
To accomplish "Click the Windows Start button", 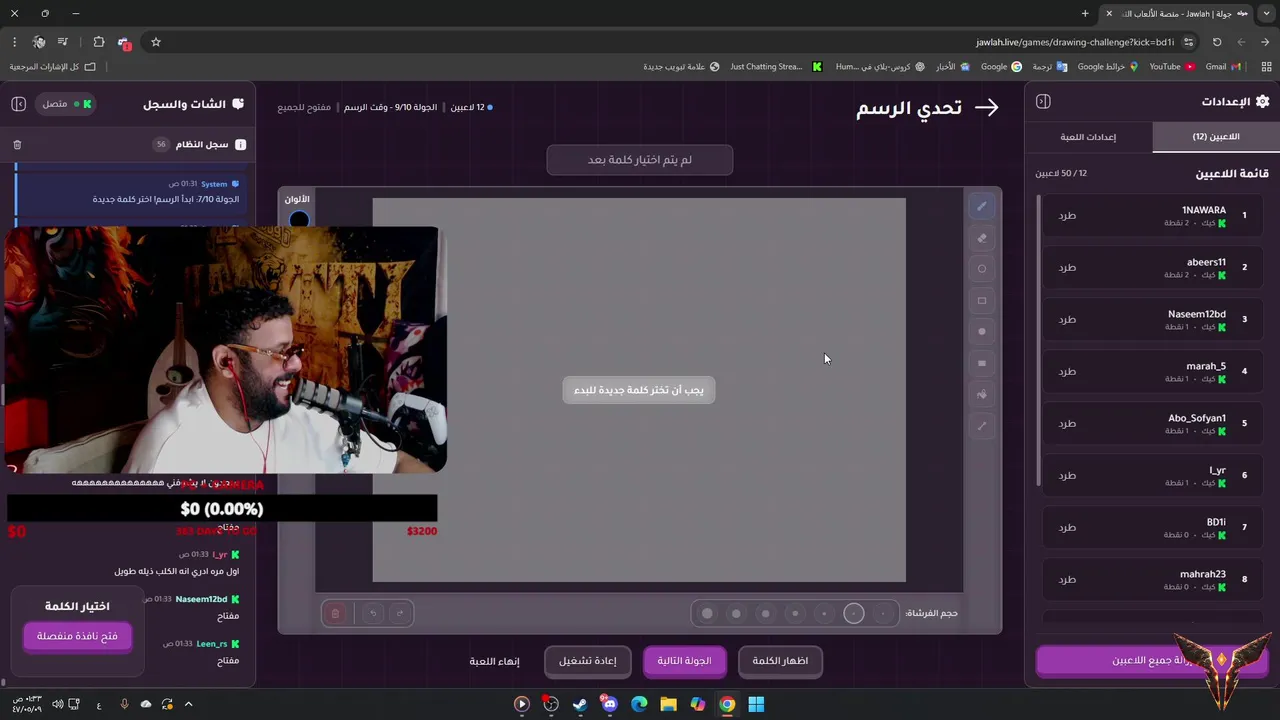I will click(x=756, y=704).
